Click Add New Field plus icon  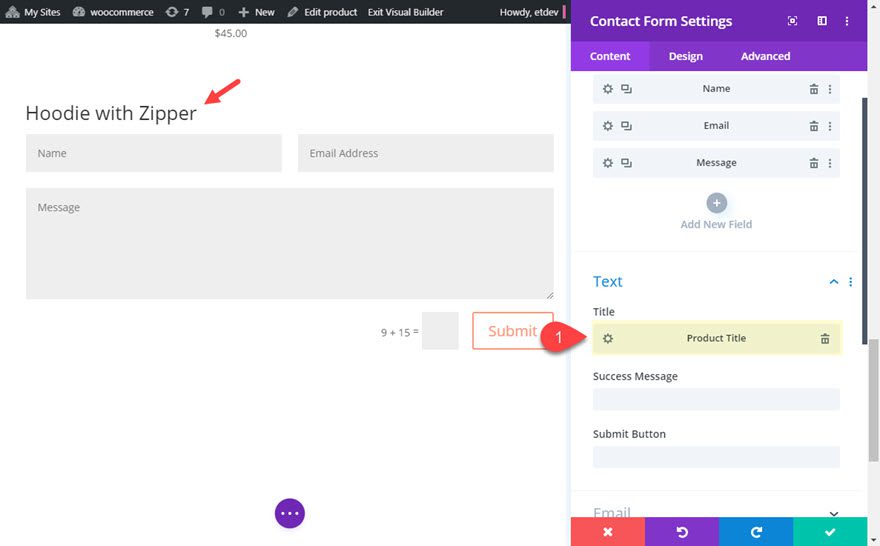pos(716,203)
